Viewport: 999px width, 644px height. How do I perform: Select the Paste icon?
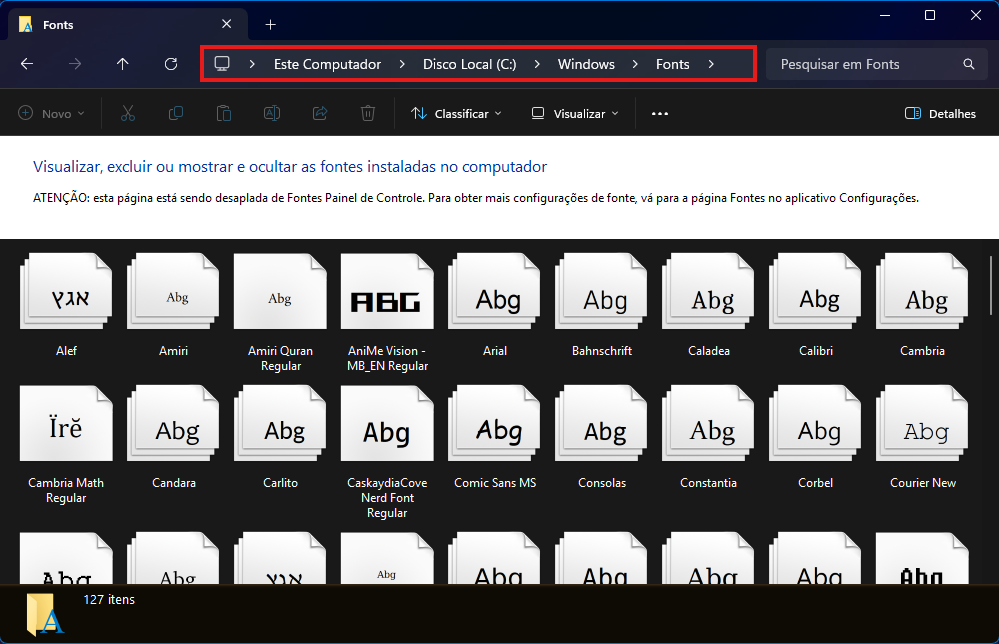tap(224, 113)
